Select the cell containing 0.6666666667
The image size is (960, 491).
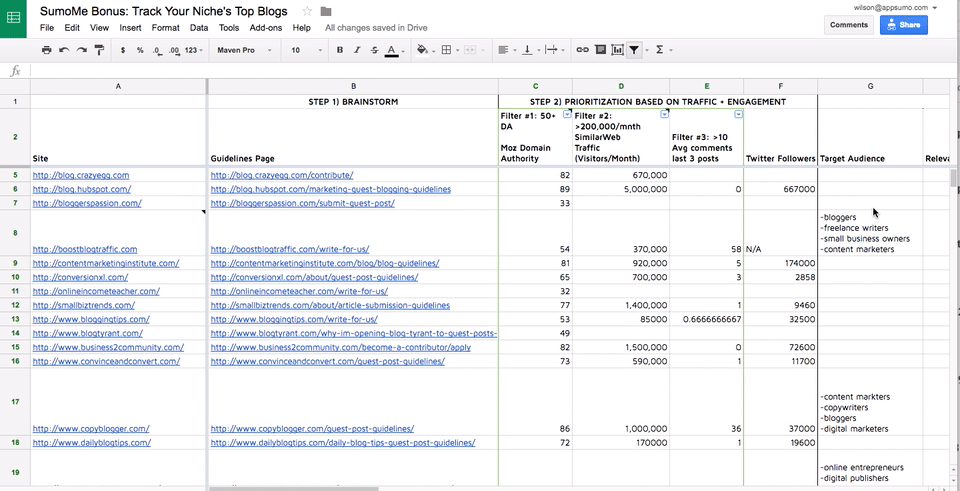point(707,319)
